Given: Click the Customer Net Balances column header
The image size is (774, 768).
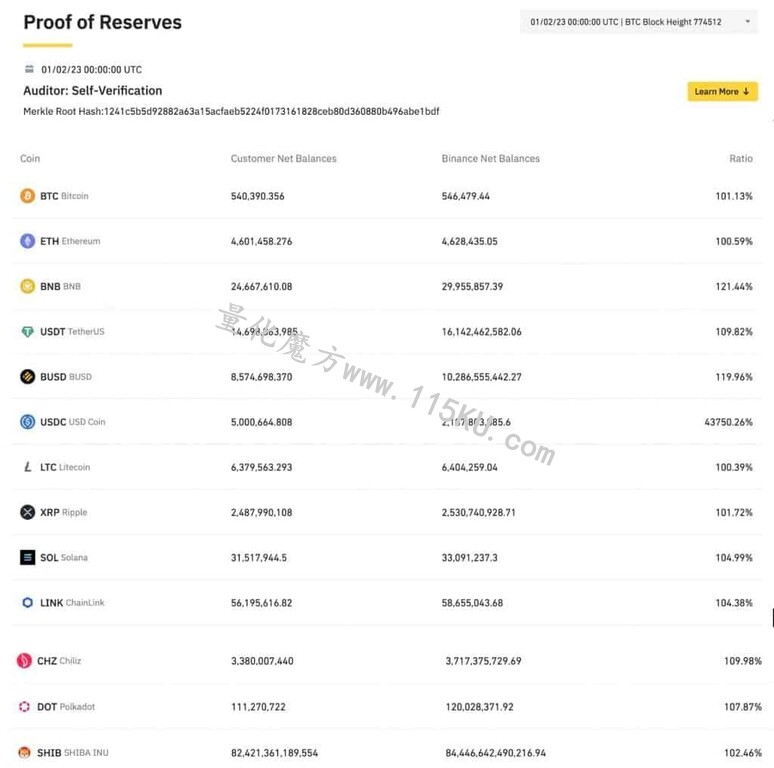Looking at the screenshot, I should [283, 158].
